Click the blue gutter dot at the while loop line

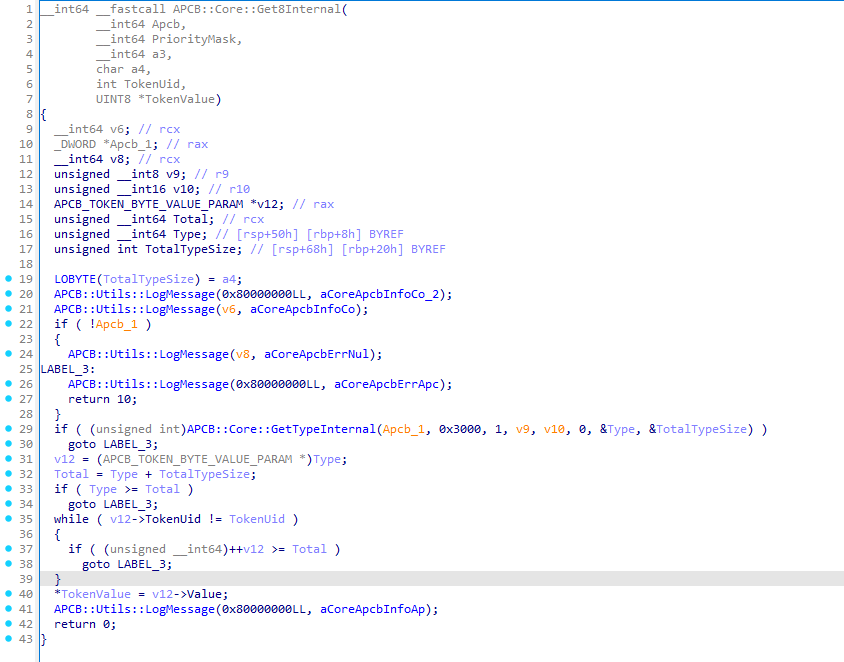coord(9,519)
